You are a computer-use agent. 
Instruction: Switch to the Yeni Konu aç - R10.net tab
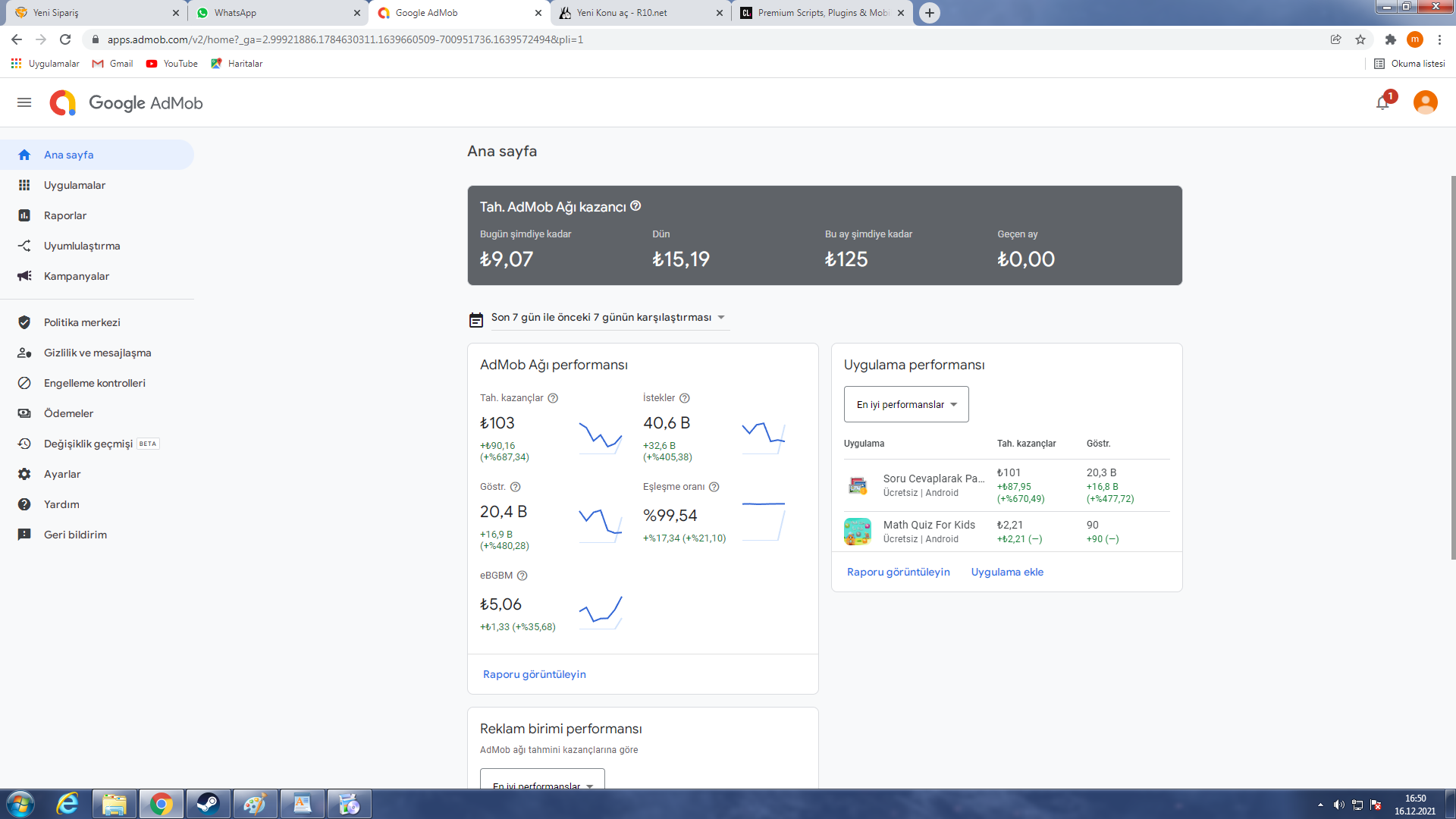642,13
